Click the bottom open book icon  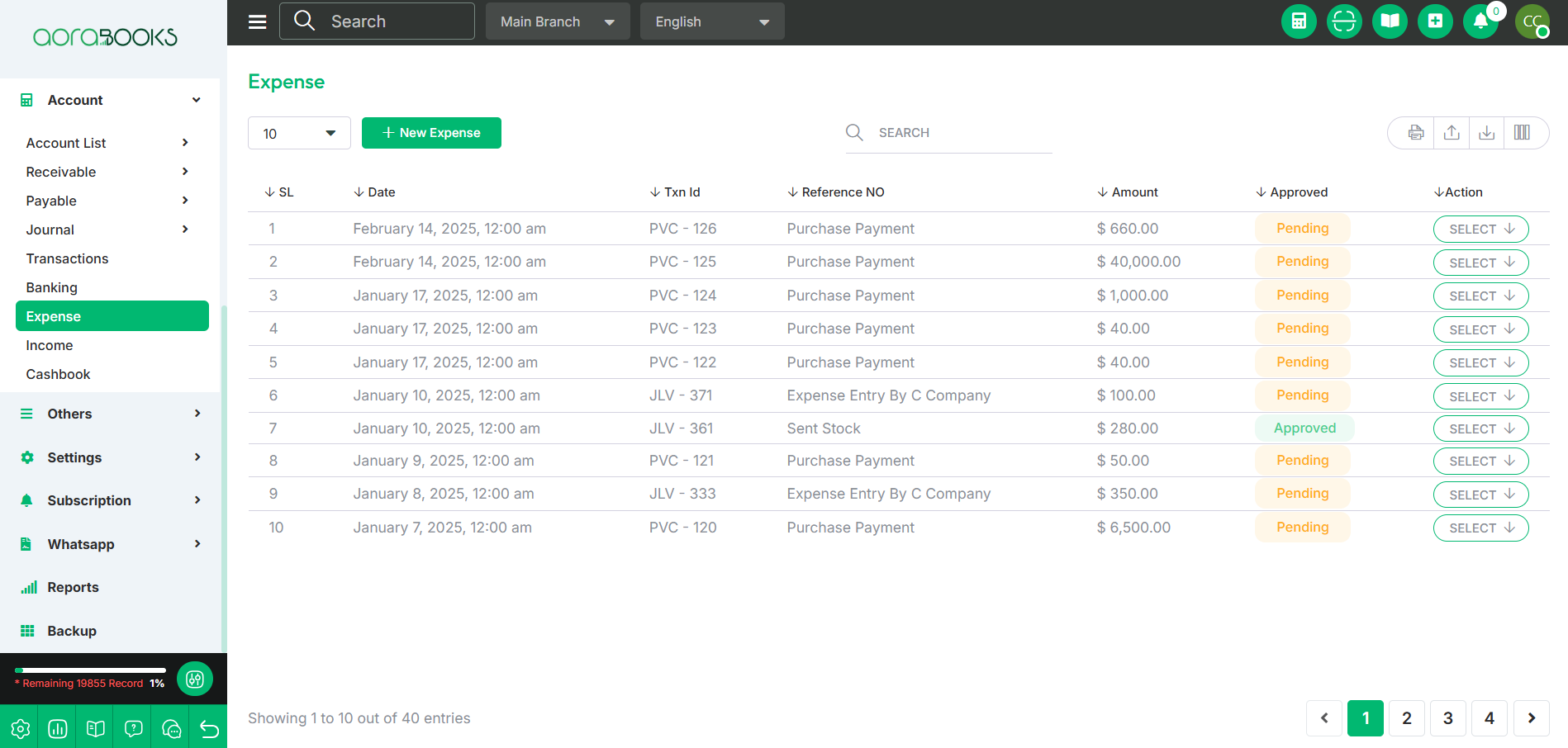(x=96, y=728)
